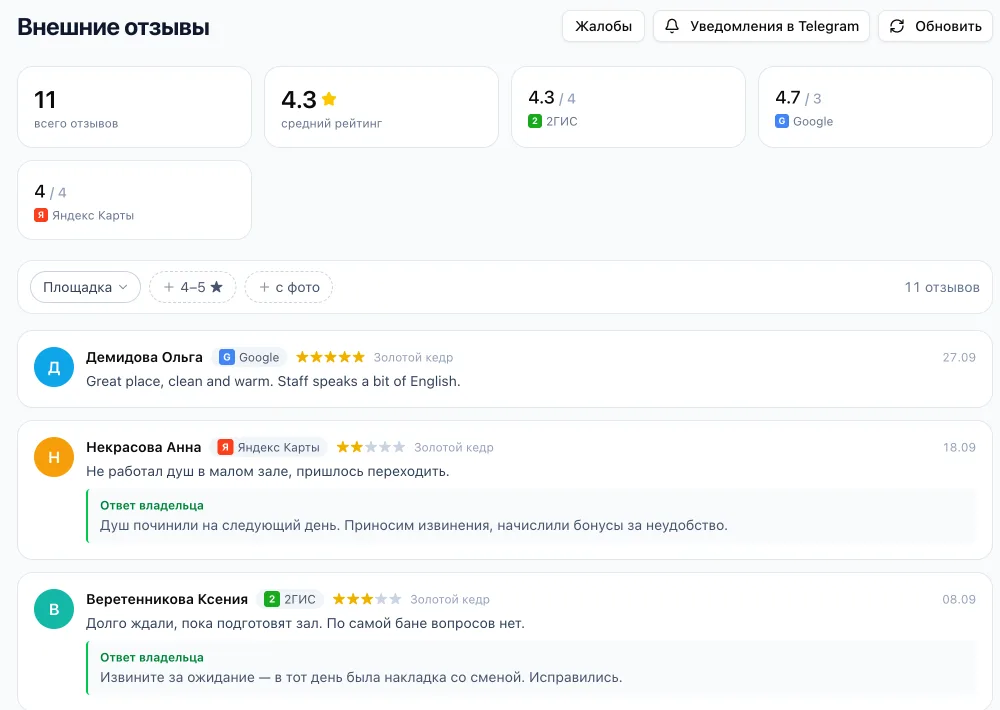Toggle the 4–5 star filter chip

pos(193,287)
